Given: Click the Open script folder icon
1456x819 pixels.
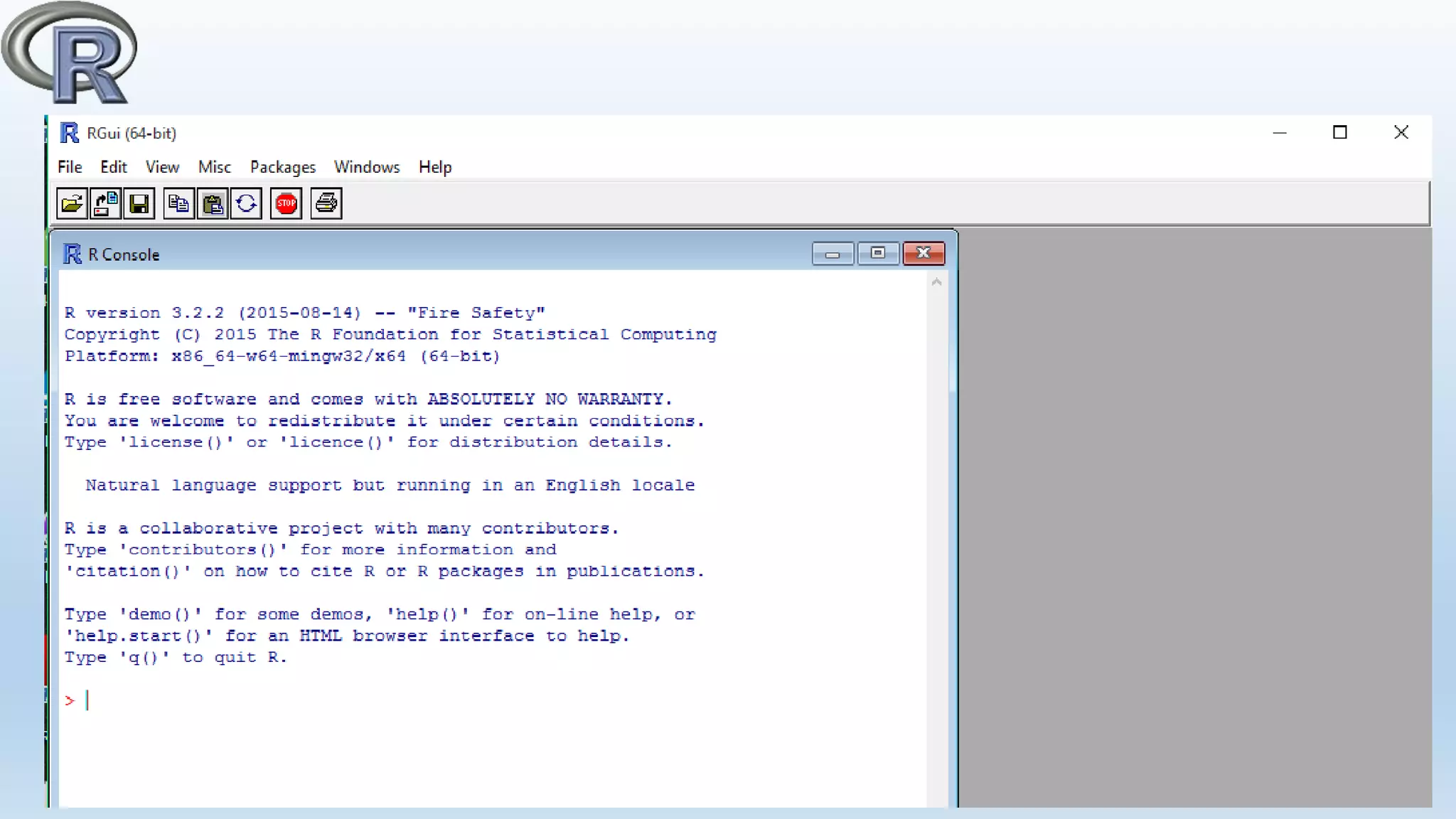Looking at the screenshot, I should [72, 204].
